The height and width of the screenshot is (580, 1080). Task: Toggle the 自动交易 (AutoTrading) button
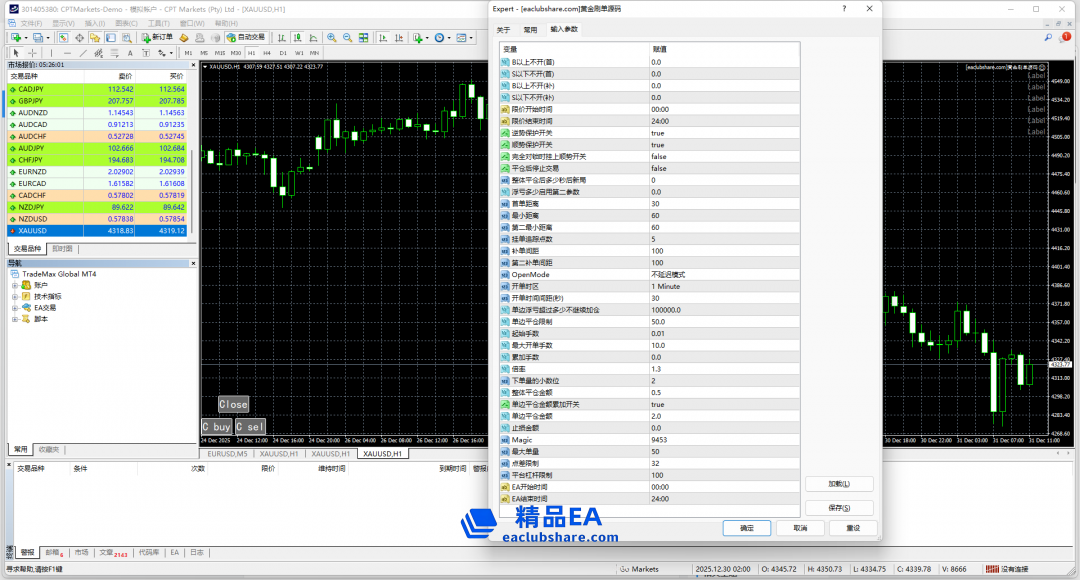tap(244, 38)
